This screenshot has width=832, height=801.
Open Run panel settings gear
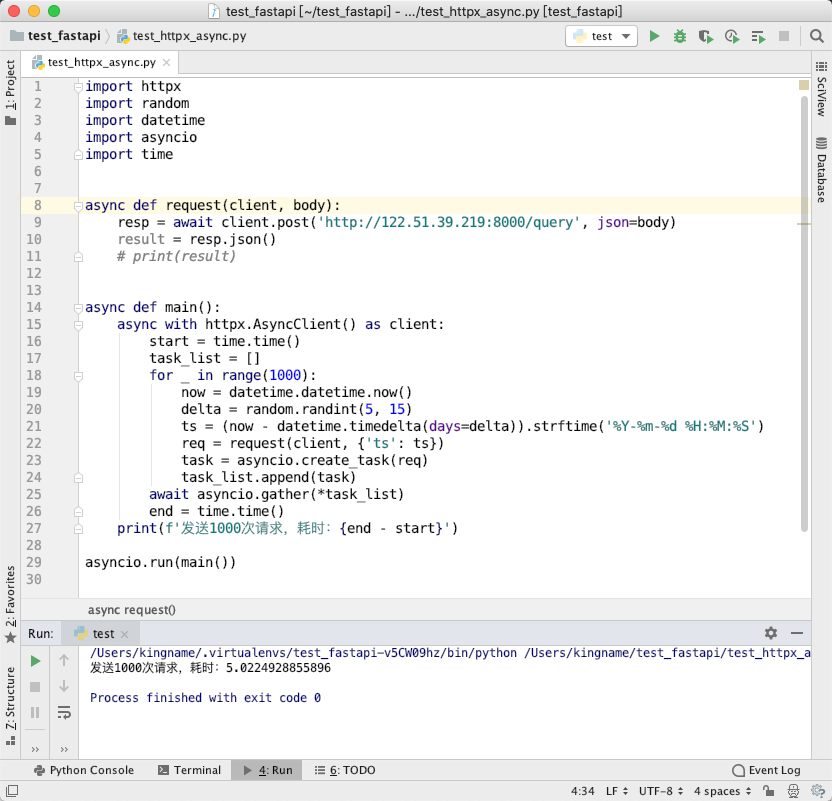[x=771, y=633]
